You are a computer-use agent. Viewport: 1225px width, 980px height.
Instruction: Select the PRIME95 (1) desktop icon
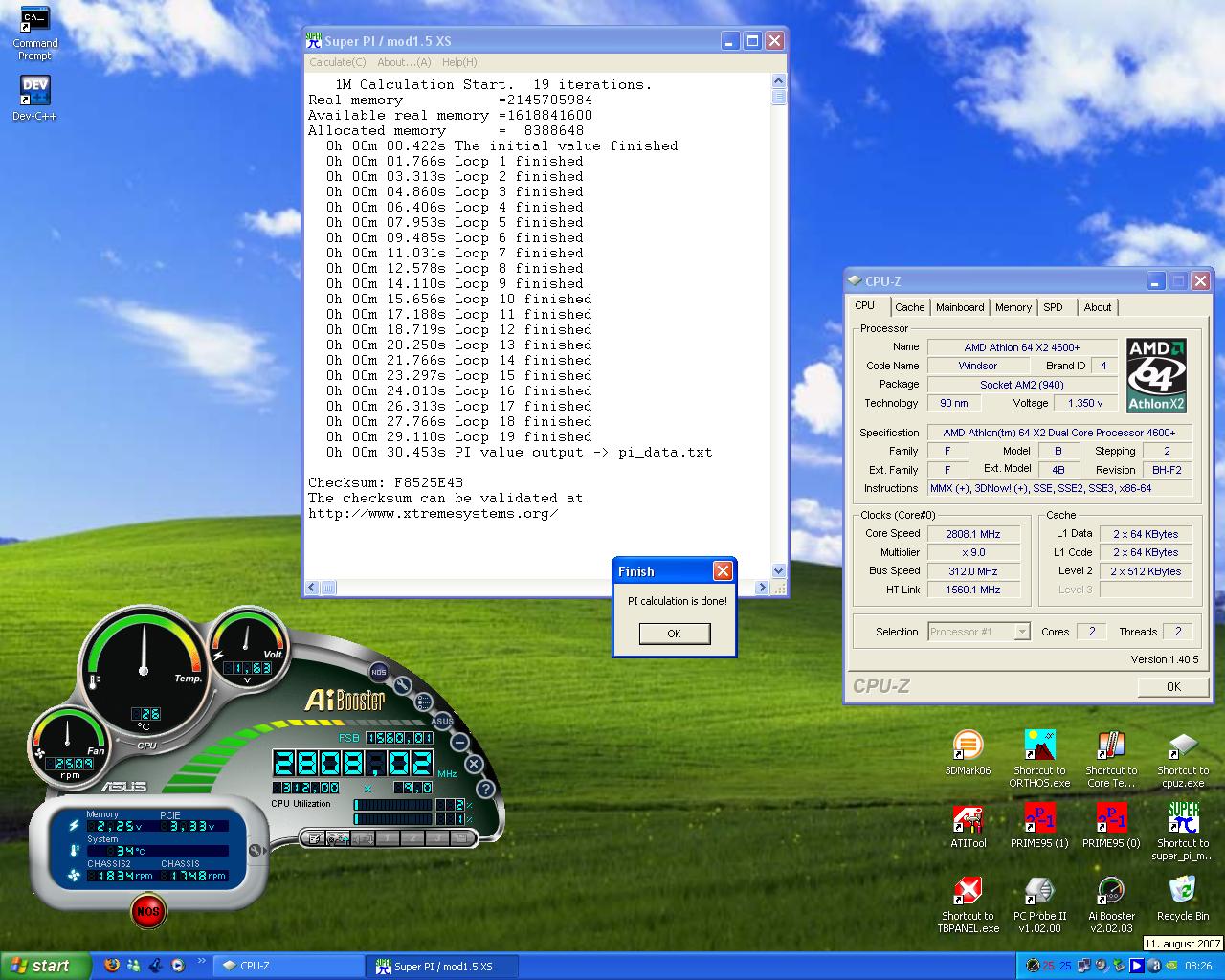tap(1039, 826)
